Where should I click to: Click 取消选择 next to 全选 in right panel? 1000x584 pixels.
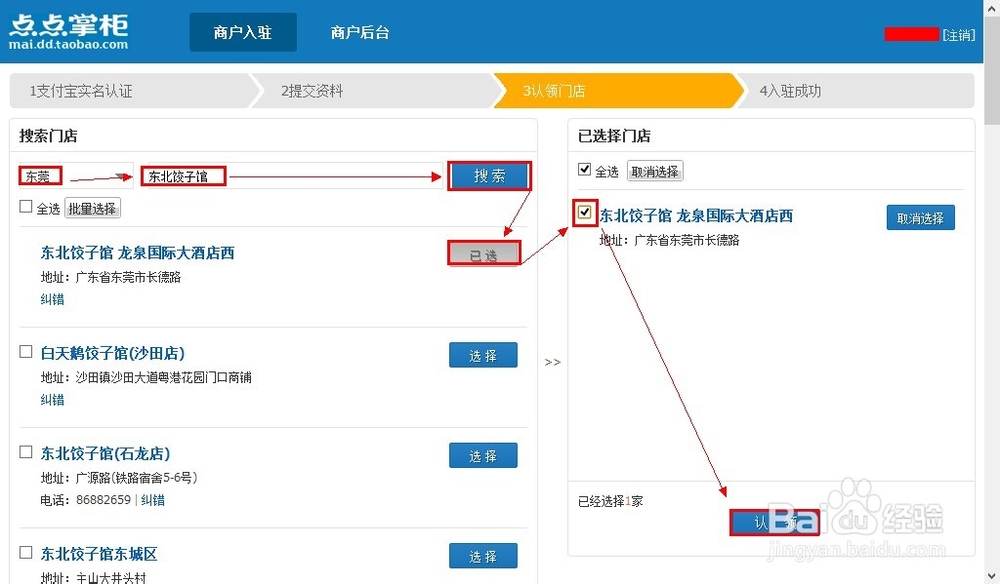pyautogui.click(x=655, y=170)
